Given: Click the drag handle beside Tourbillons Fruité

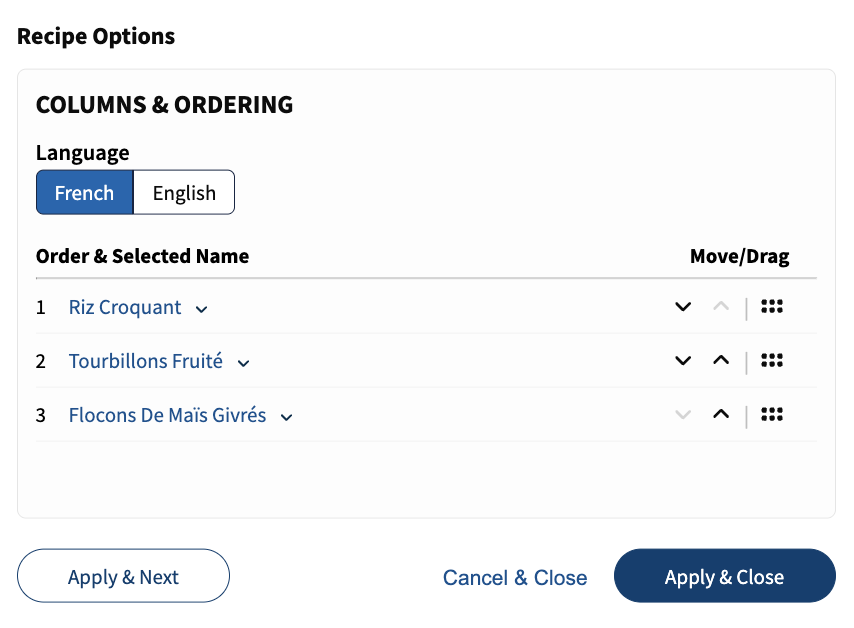Looking at the screenshot, I should tap(771, 361).
